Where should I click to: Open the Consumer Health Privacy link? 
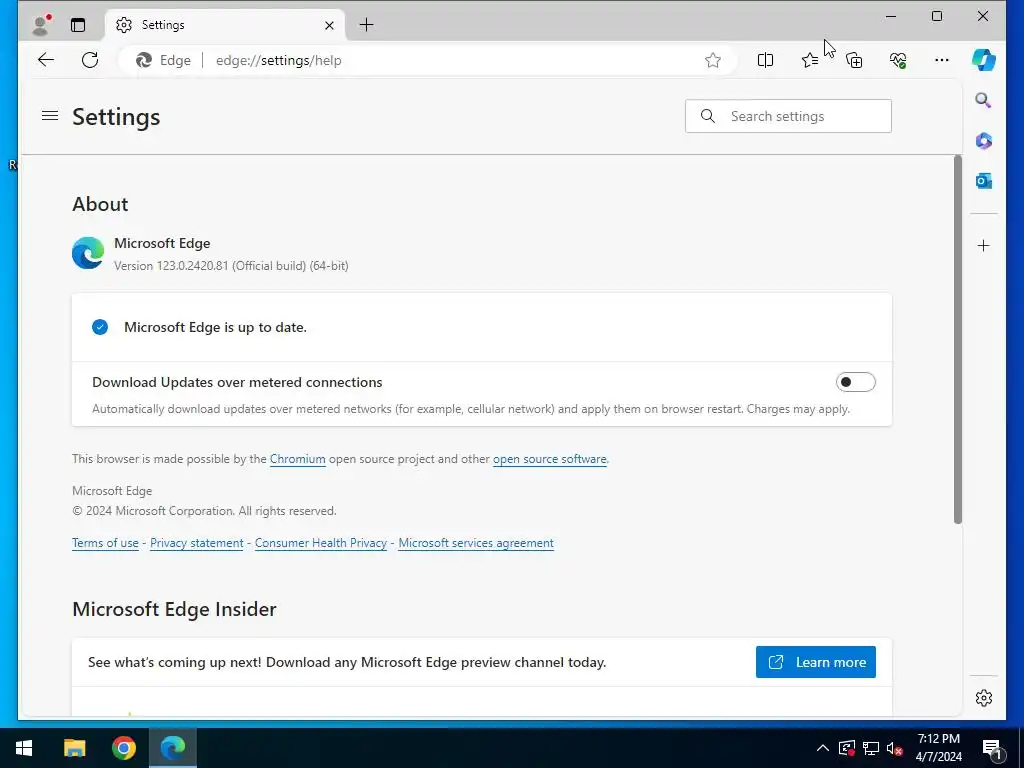321,543
